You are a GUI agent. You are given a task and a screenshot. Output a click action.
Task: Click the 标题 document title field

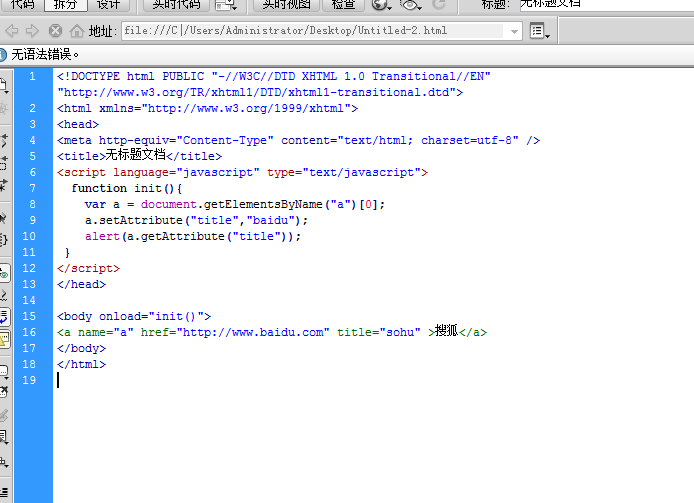coord(606,4)
